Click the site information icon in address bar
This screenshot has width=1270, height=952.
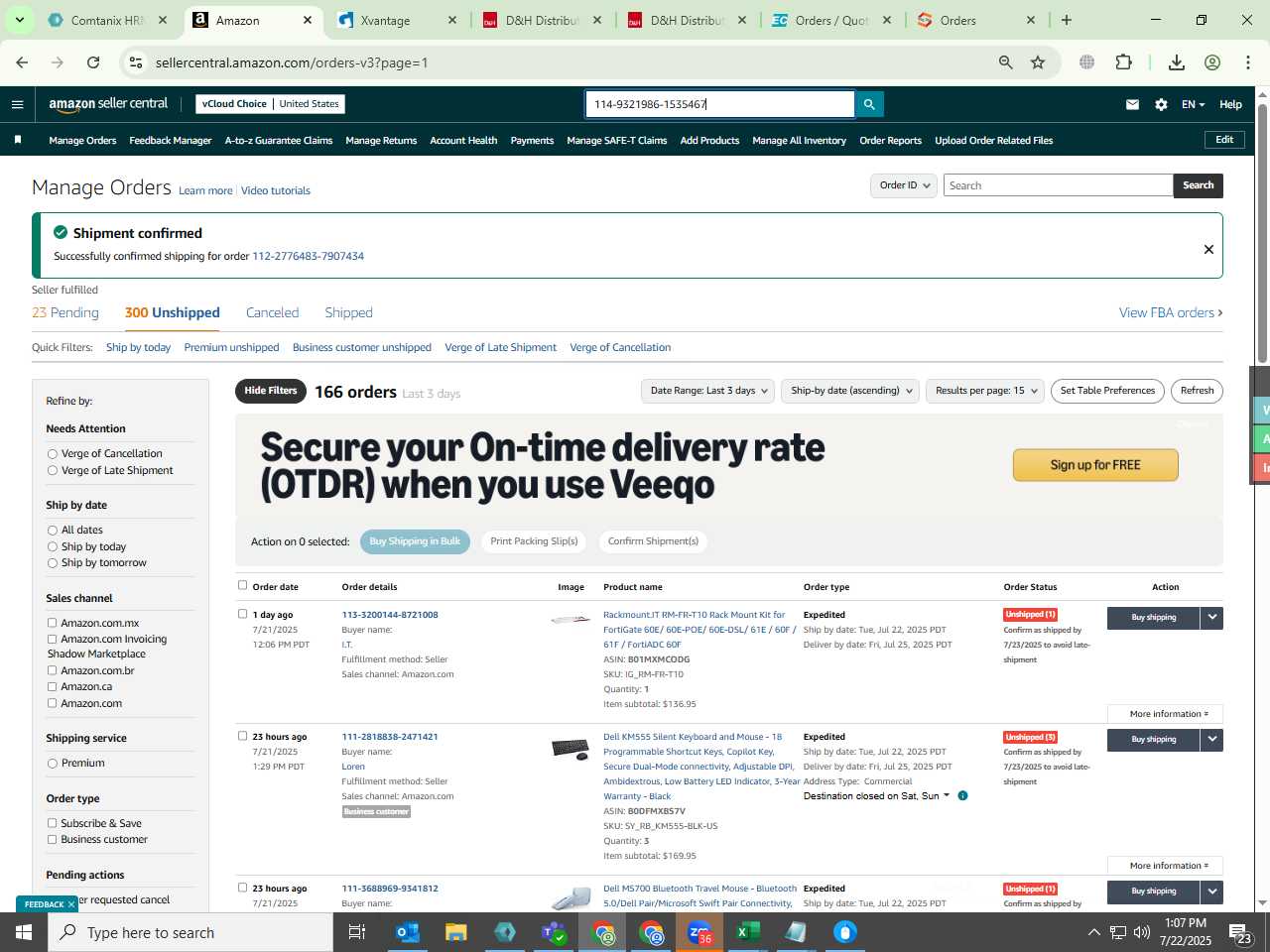tap(136, 62)
